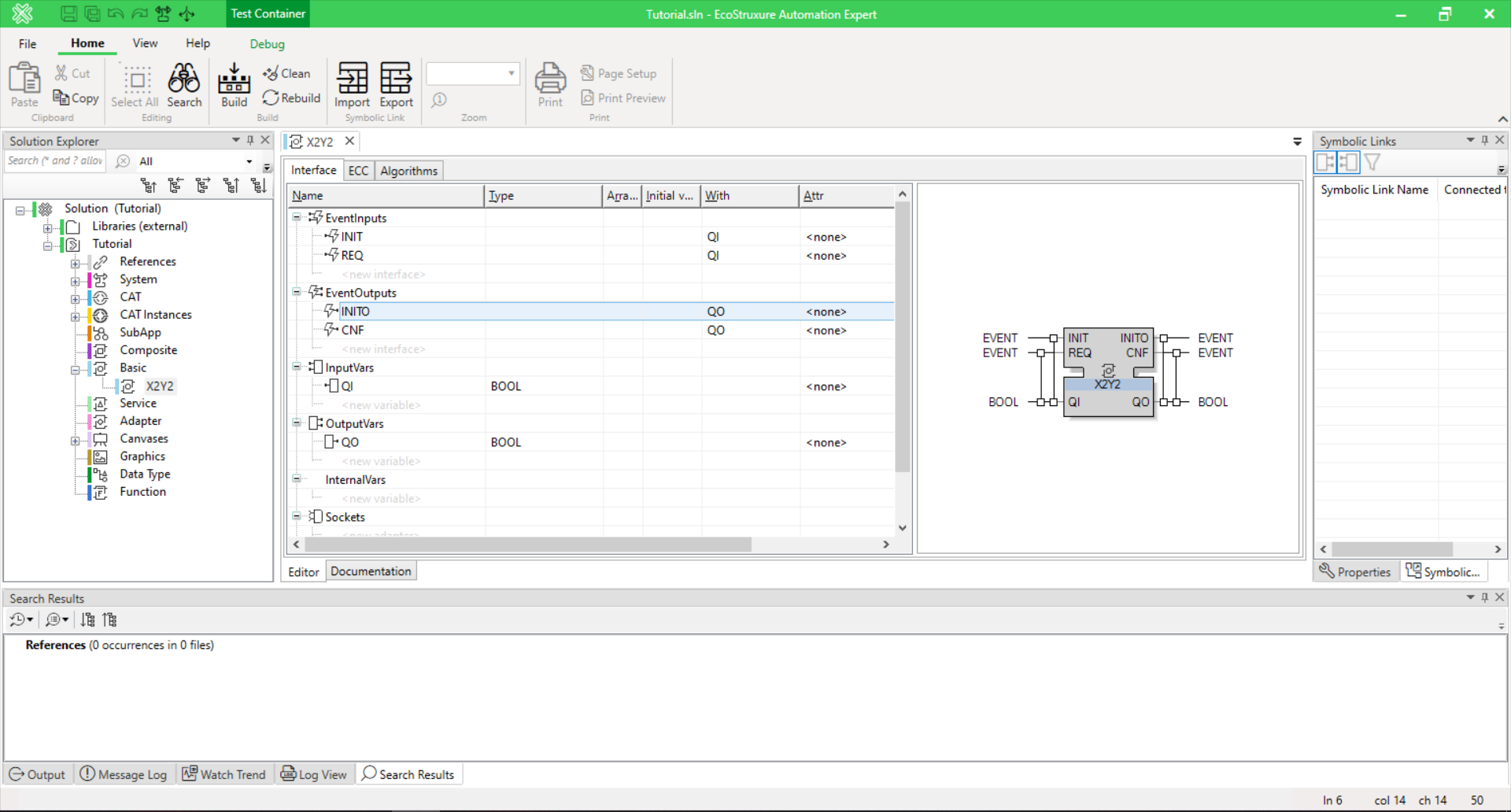Open Page Setup

[619, 73]
